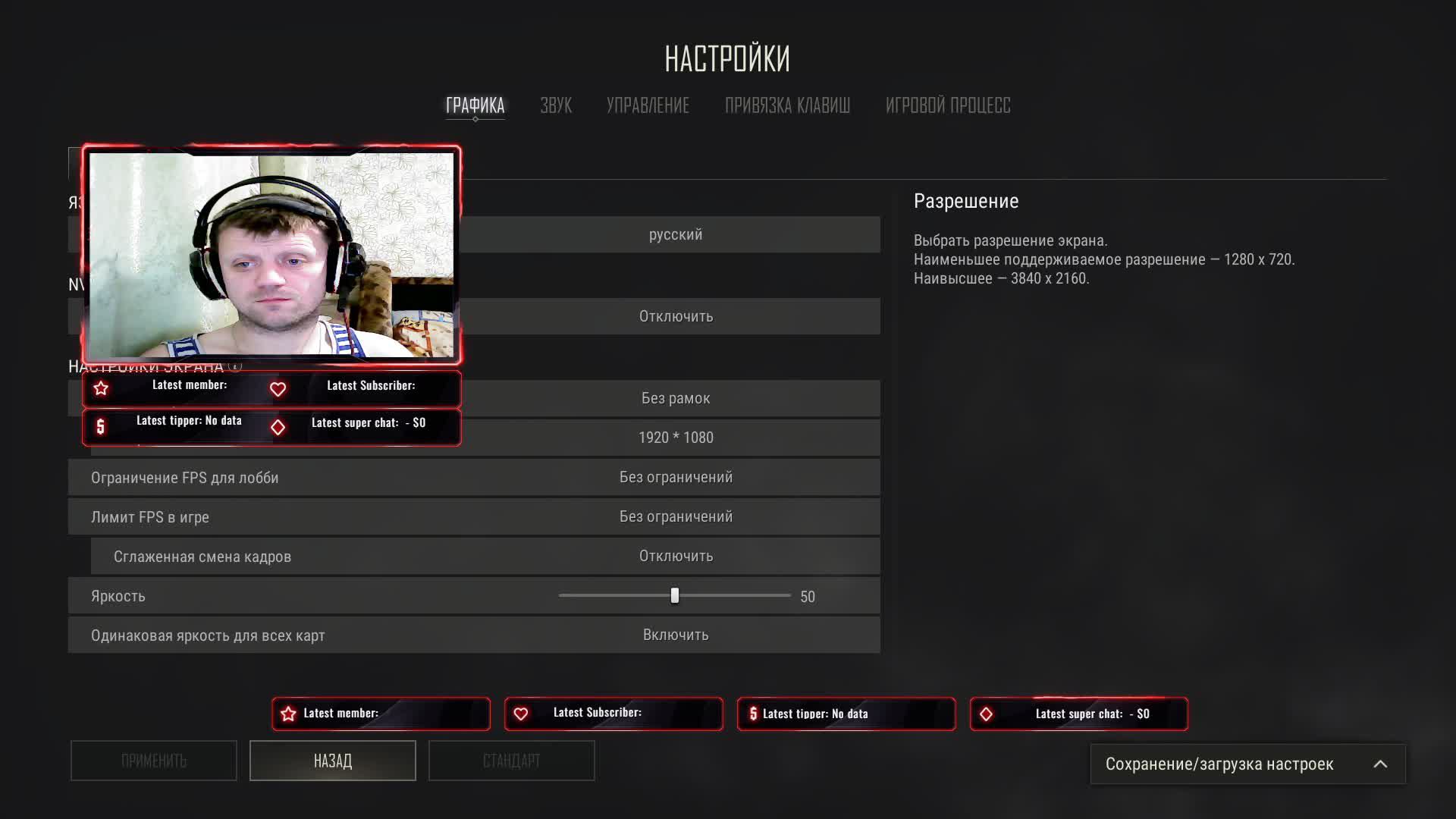Click the Назад button
Screen dimensions: 1456x819
333,761
